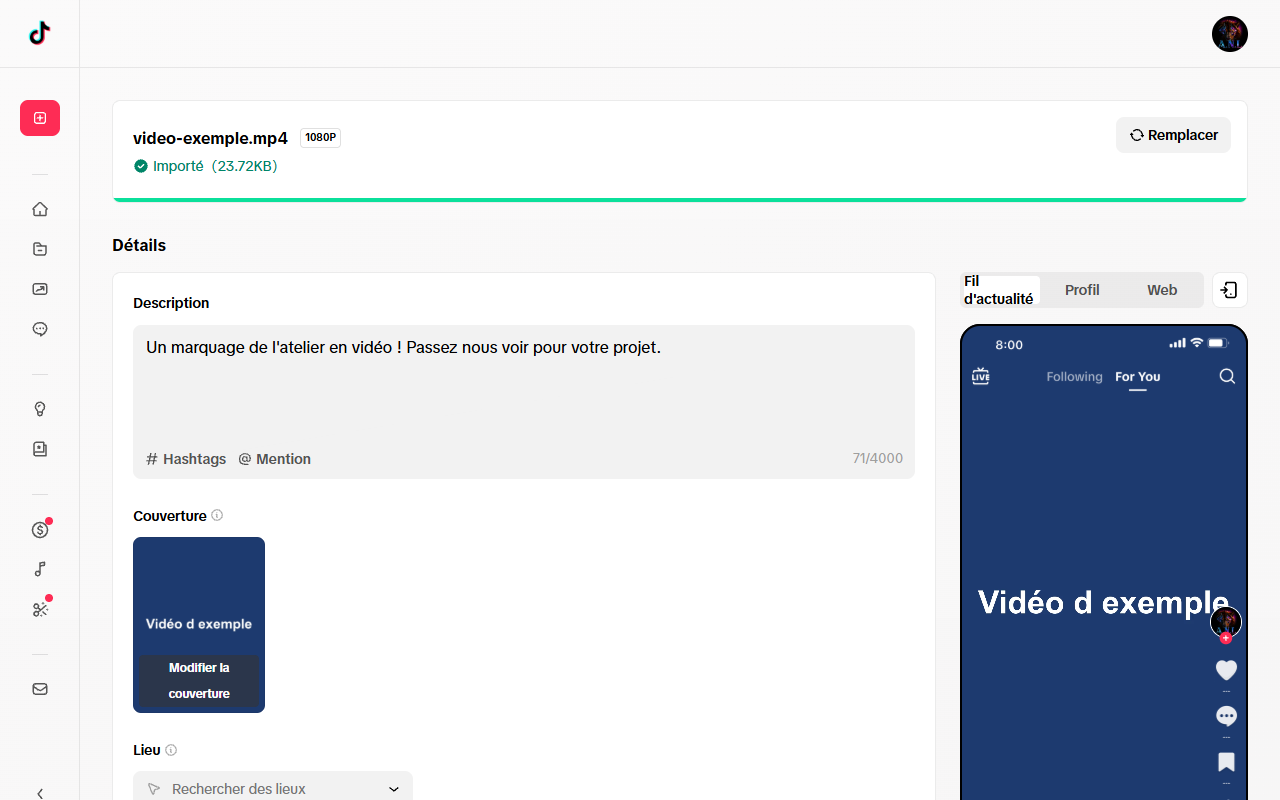This screenshot has width=1280, height=800.
Task: Click the video-exemple.mp4 file name
Action: [210, 138]
